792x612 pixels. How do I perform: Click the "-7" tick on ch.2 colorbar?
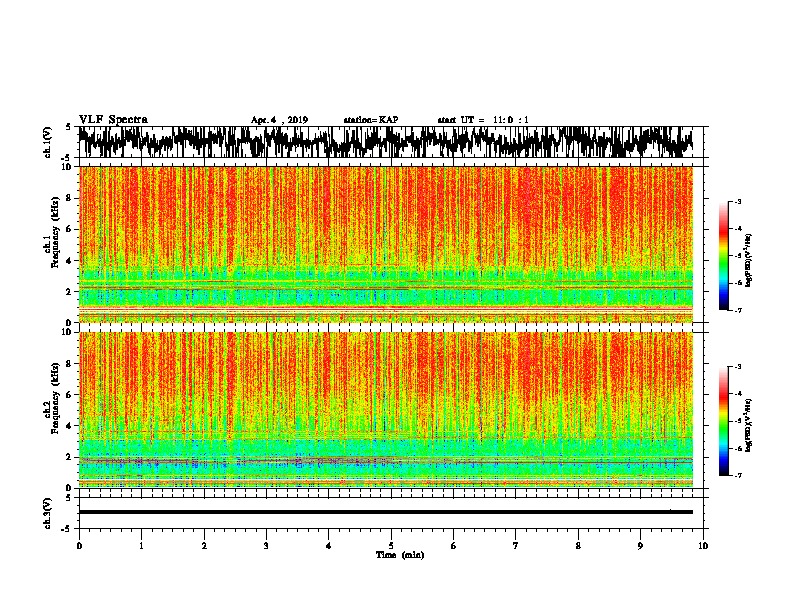737,475
